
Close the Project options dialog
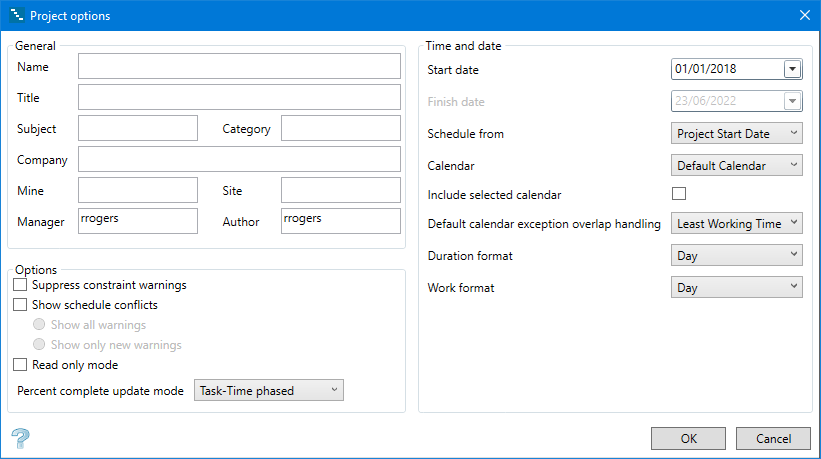pyautogui.click(x=805, y=15)
